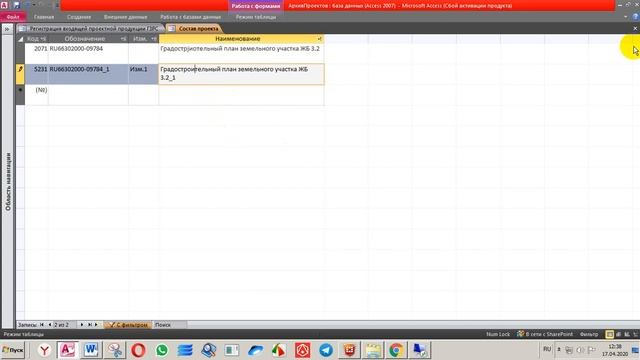Close the Состав проекта document with X

(635, 29)
